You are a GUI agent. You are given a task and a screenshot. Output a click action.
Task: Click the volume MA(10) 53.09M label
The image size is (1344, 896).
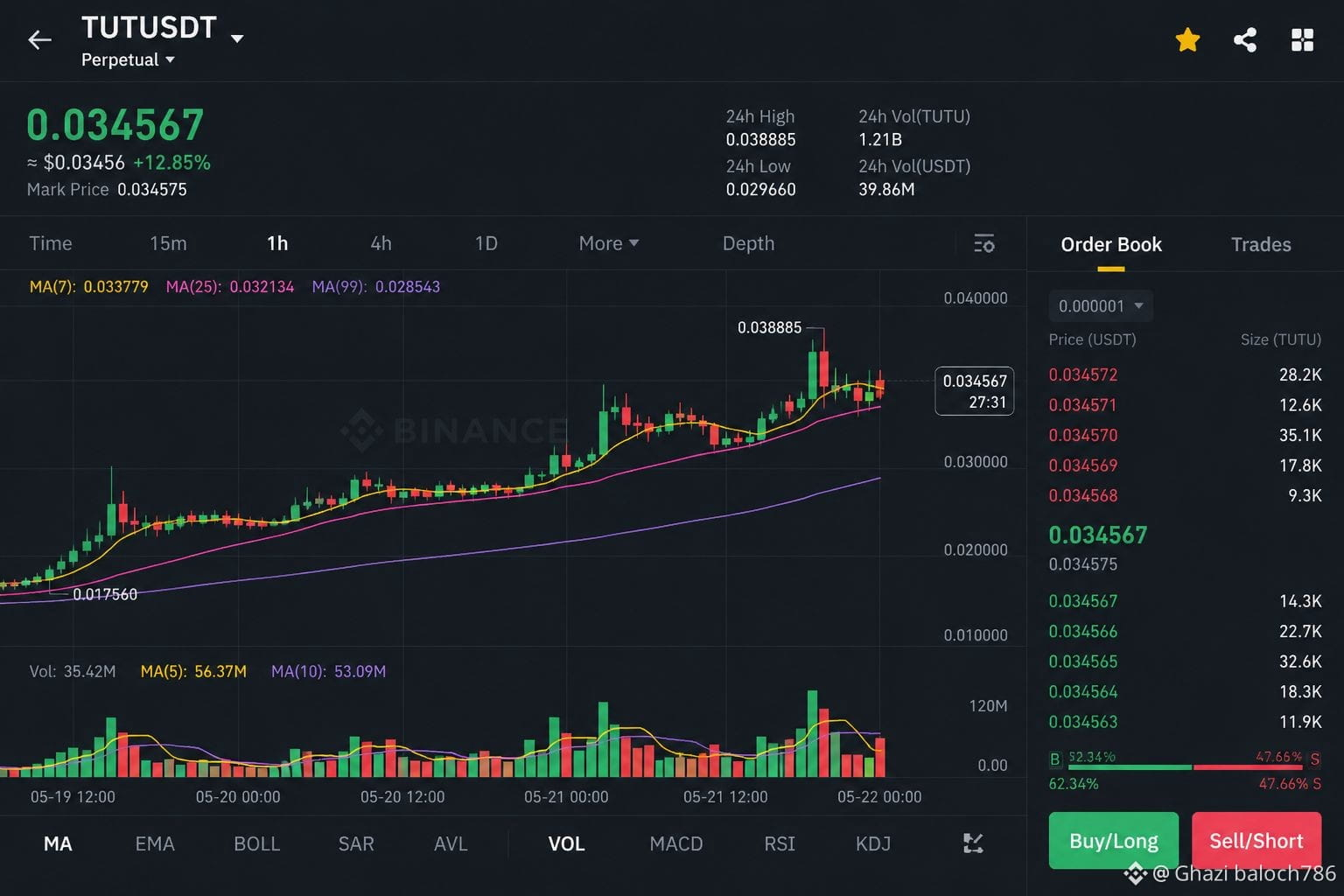point(328,671)
